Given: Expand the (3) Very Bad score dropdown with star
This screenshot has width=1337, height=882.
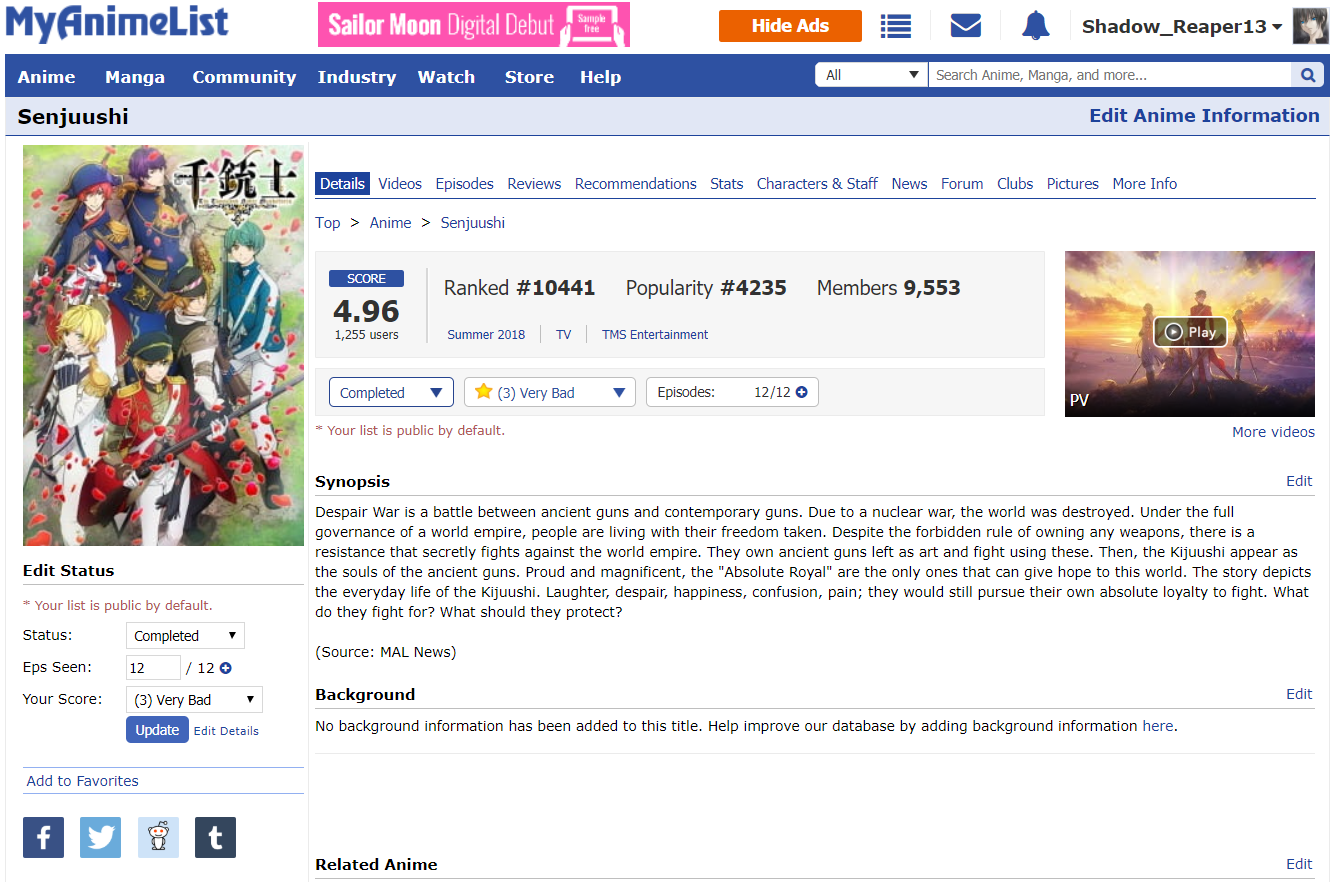Looking at the screenshot, I should coord(549,392).
